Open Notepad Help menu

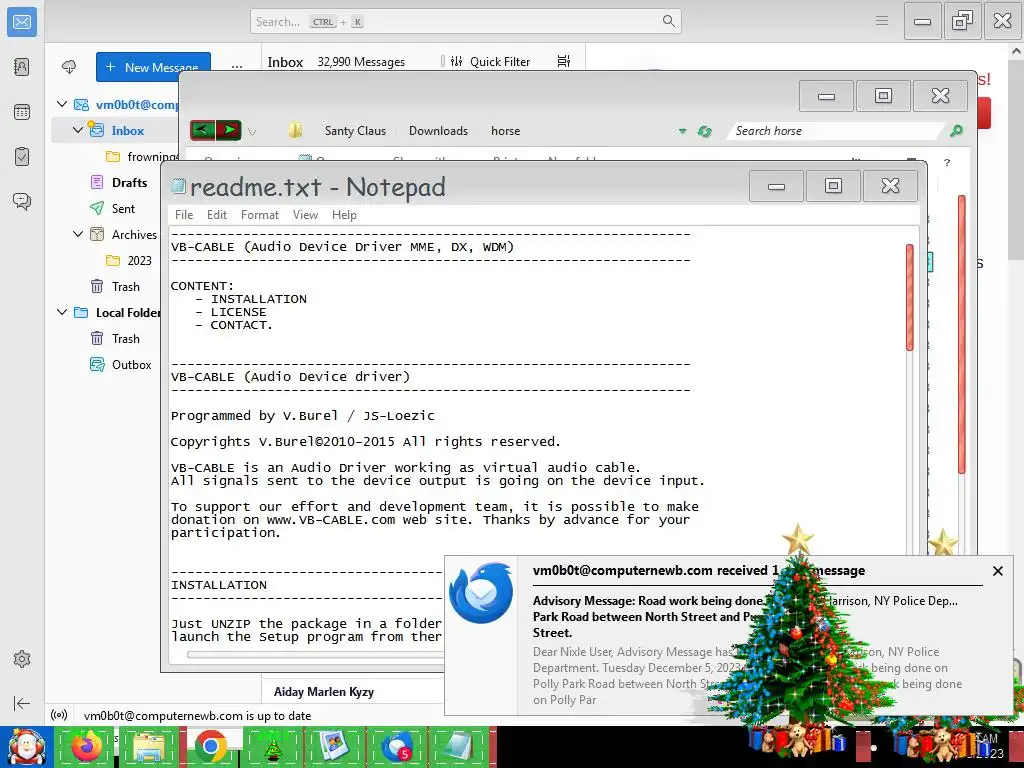(x=344, y=215)
